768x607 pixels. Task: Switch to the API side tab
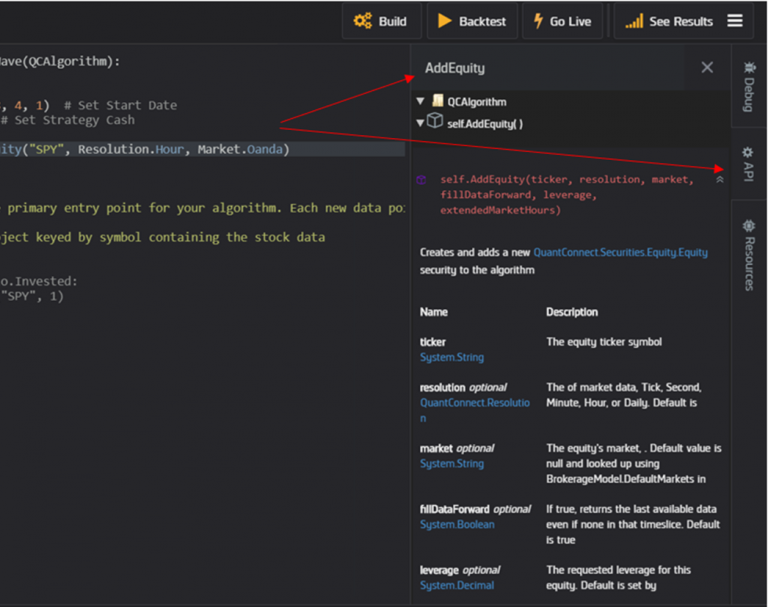[x=748, y=164]
